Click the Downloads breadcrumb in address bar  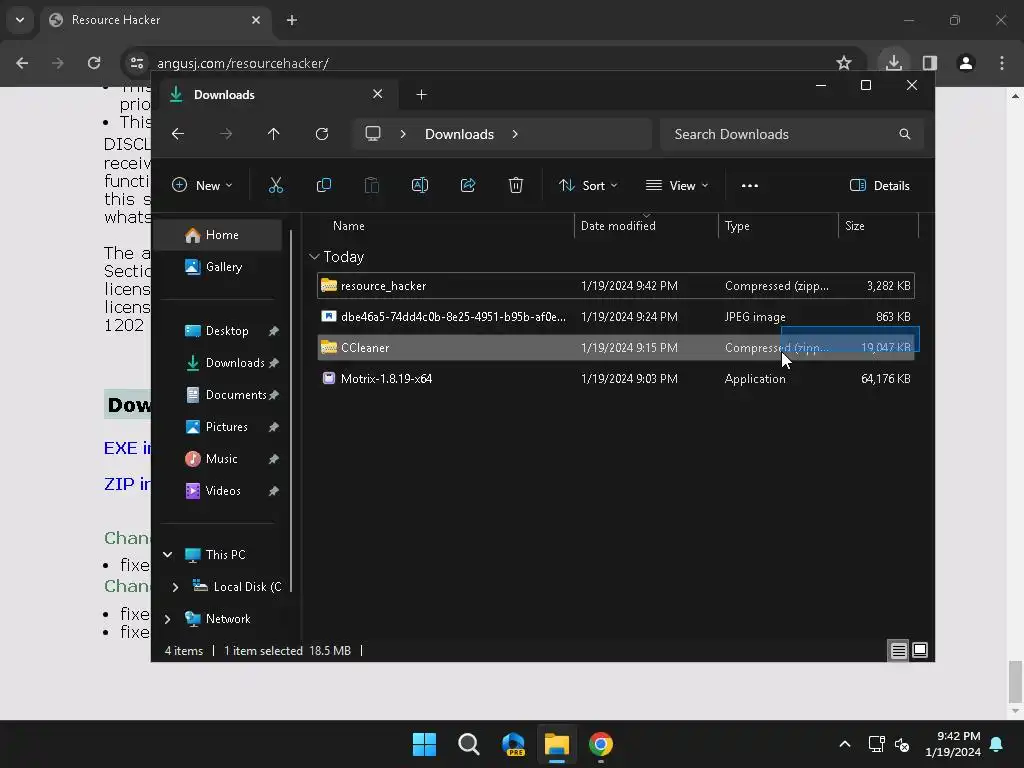point(459,134)
